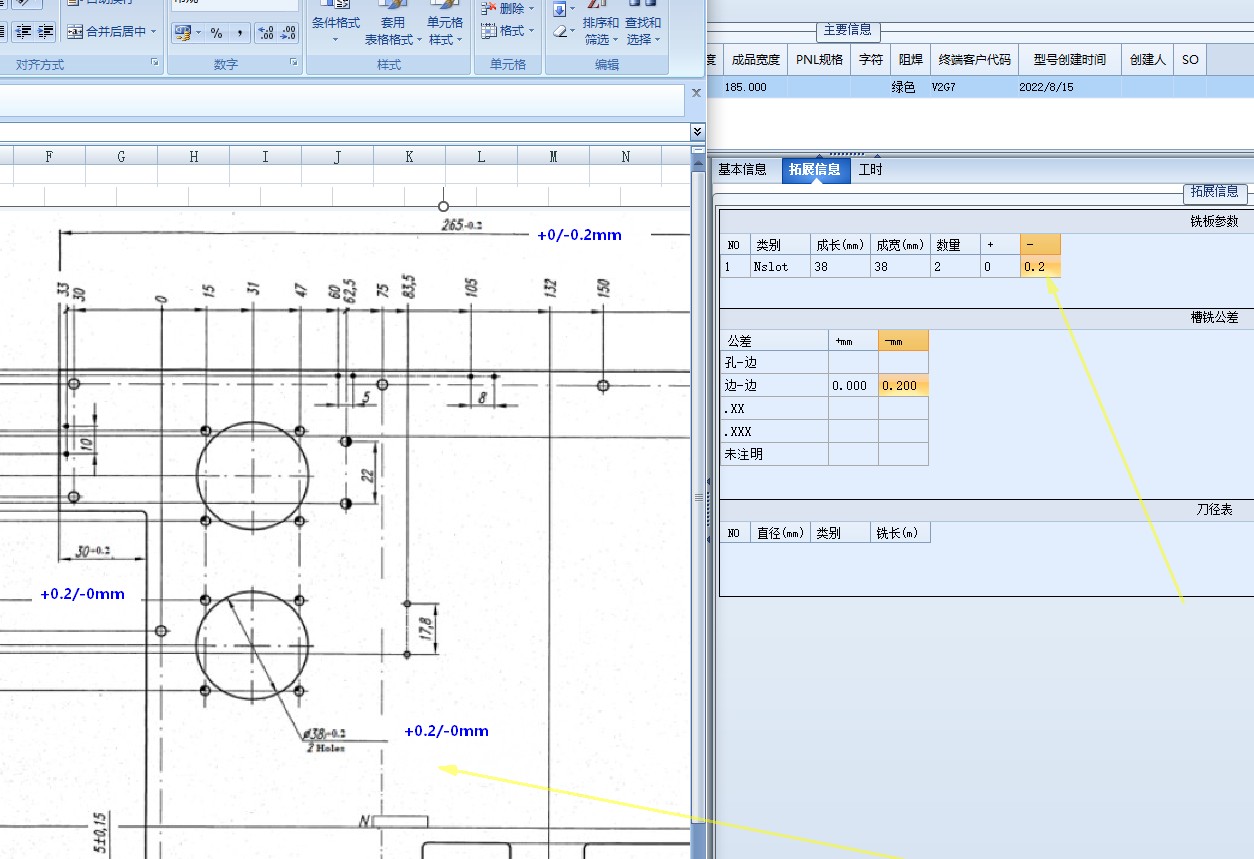Increase decimal places button
Image resolution: width=1254 pixels, height=859 pixels.
pyautogui.click(x=265, y=33)
